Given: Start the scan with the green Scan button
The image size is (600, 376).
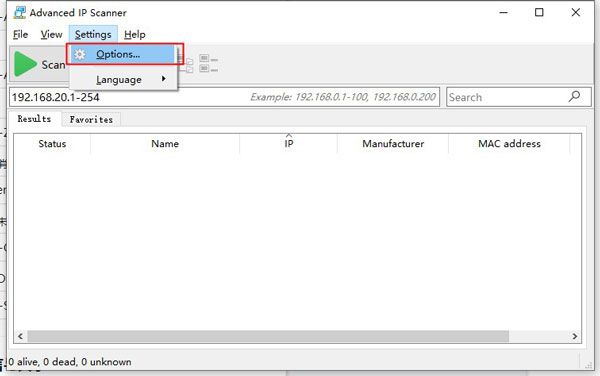Looking at the screenshot, I should 39,64.
